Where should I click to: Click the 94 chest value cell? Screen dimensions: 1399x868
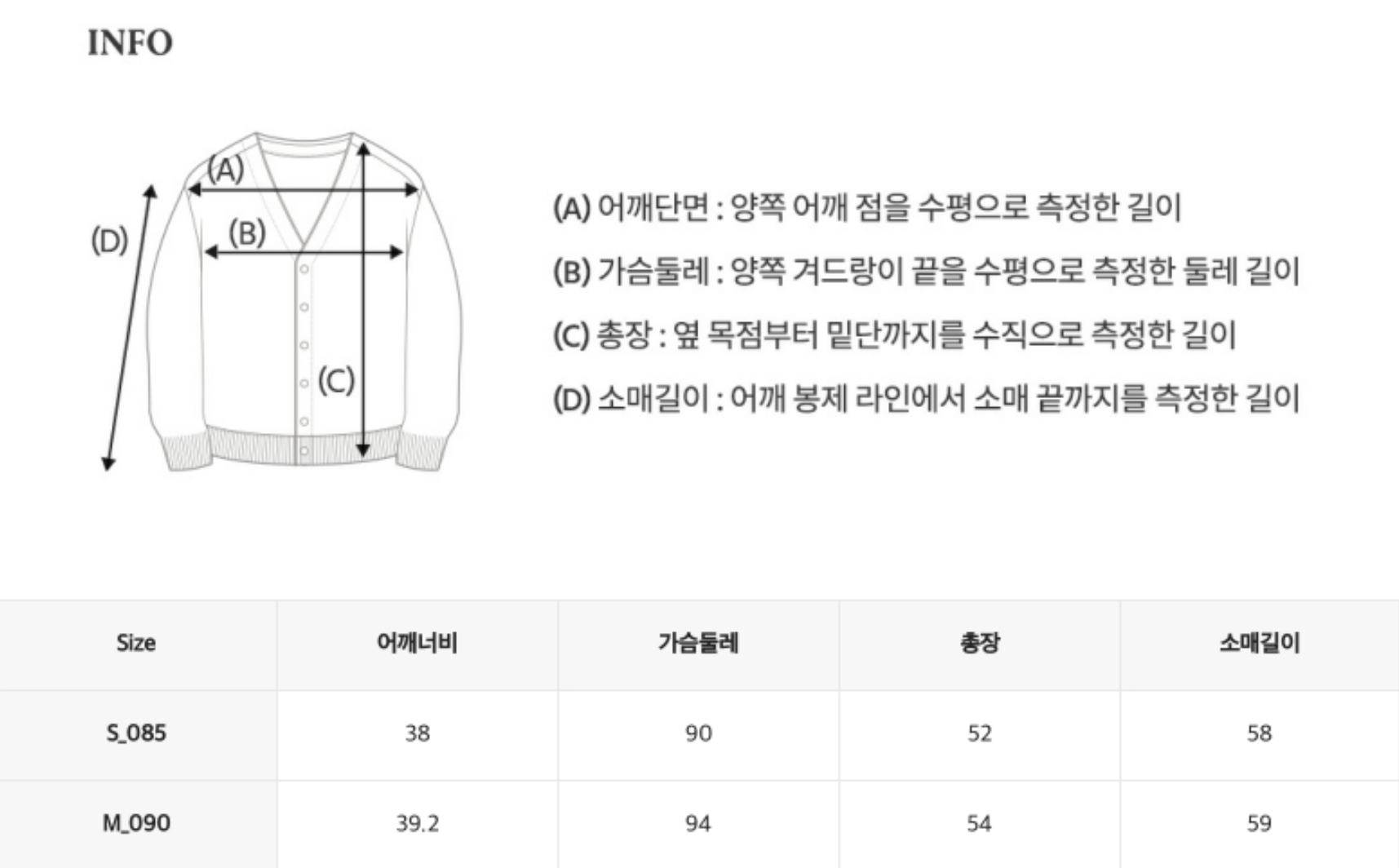coord(698,823)
